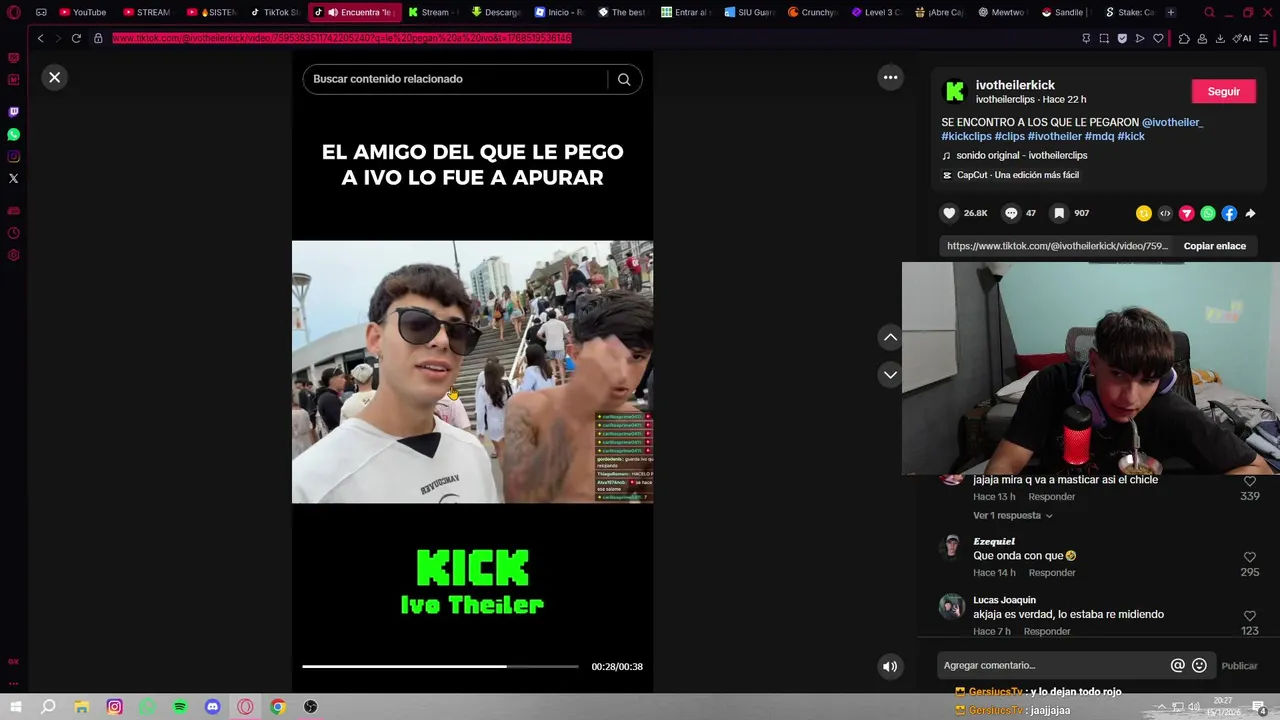Open the @ivotheiler_ mention link
This screenshot has width=1280, height=720.
1172,122
